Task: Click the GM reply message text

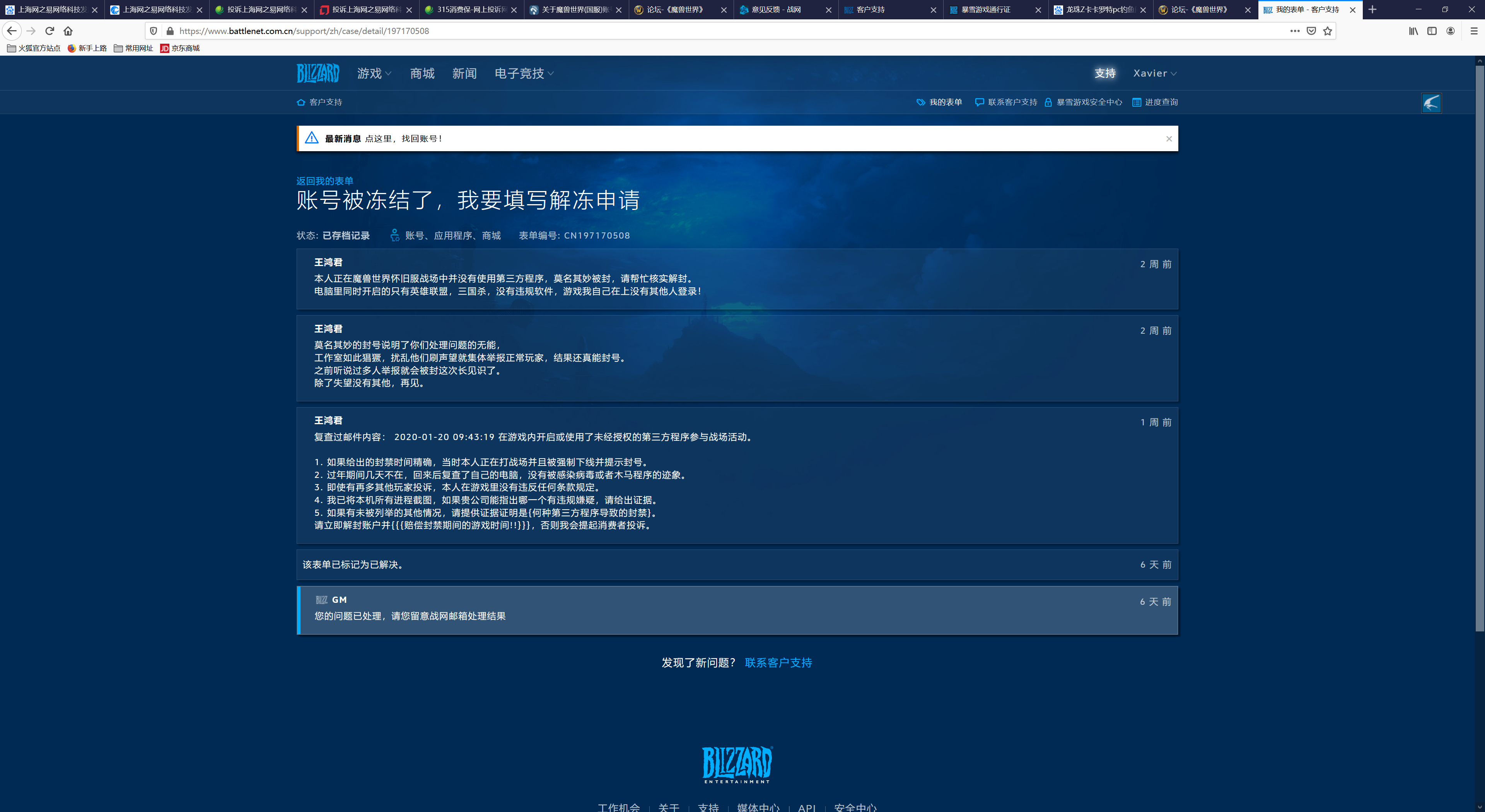Action: [410, 616]
